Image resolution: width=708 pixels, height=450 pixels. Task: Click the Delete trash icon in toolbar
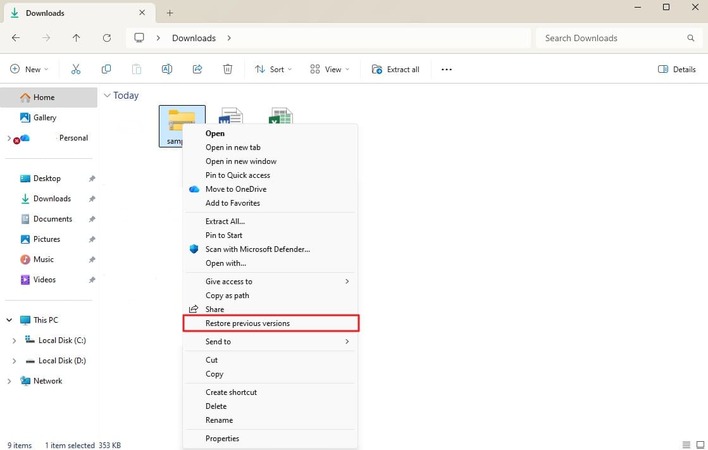[228, 69]
